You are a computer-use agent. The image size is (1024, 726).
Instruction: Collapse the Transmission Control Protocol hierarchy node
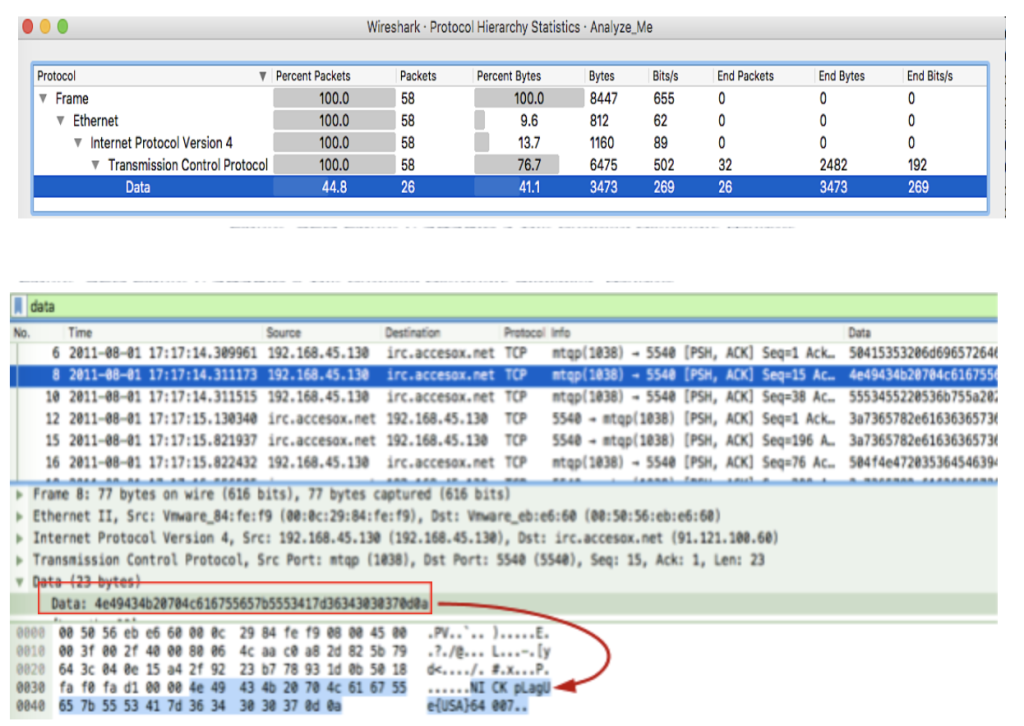[x=96, y=165]
